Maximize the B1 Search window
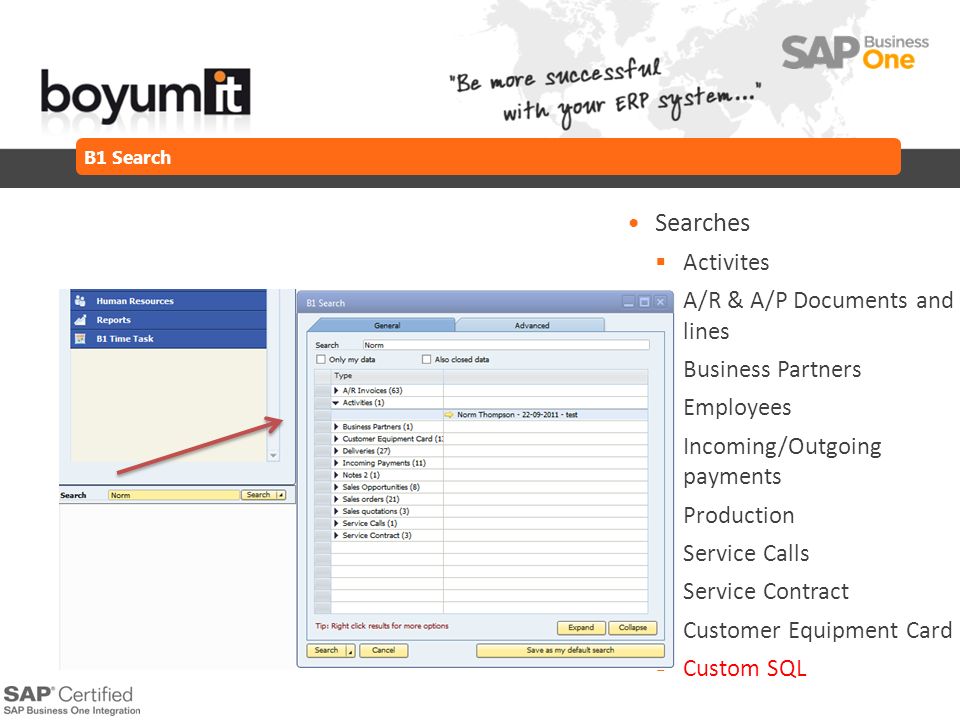The image size is (960, 720). 644,302
